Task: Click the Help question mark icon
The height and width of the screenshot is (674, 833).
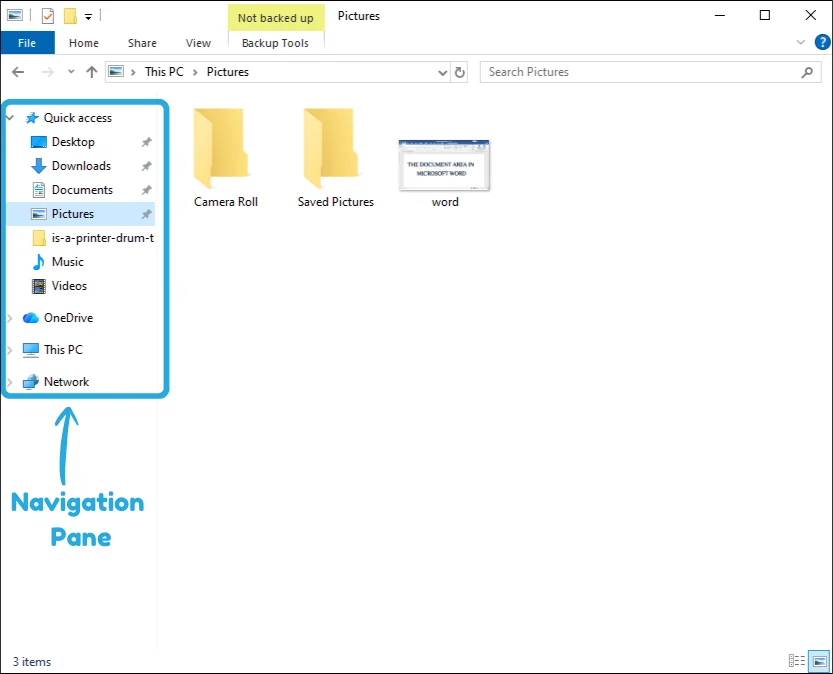Action: click(822, 42)
